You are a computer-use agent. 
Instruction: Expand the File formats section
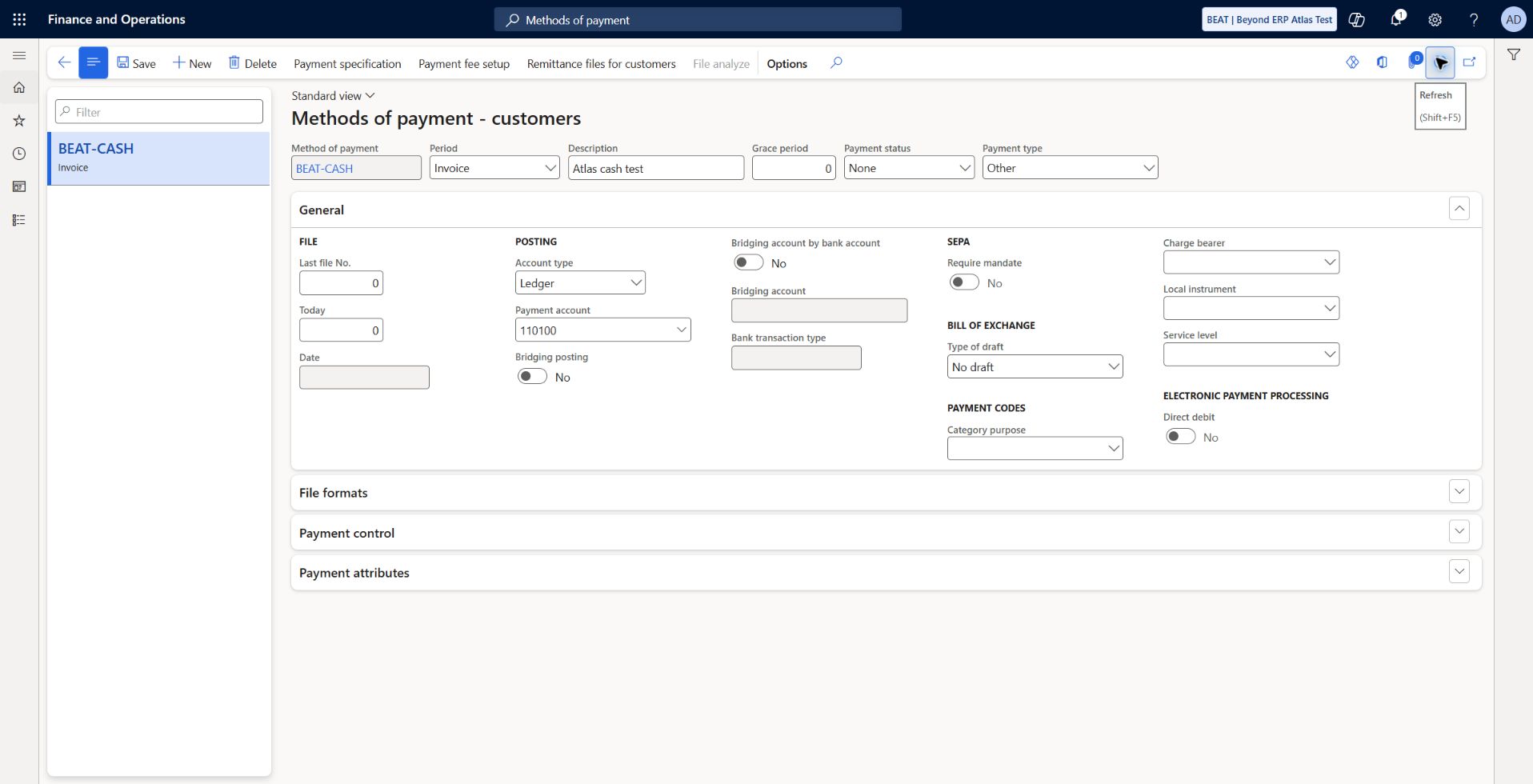(x=1459, y=492)
